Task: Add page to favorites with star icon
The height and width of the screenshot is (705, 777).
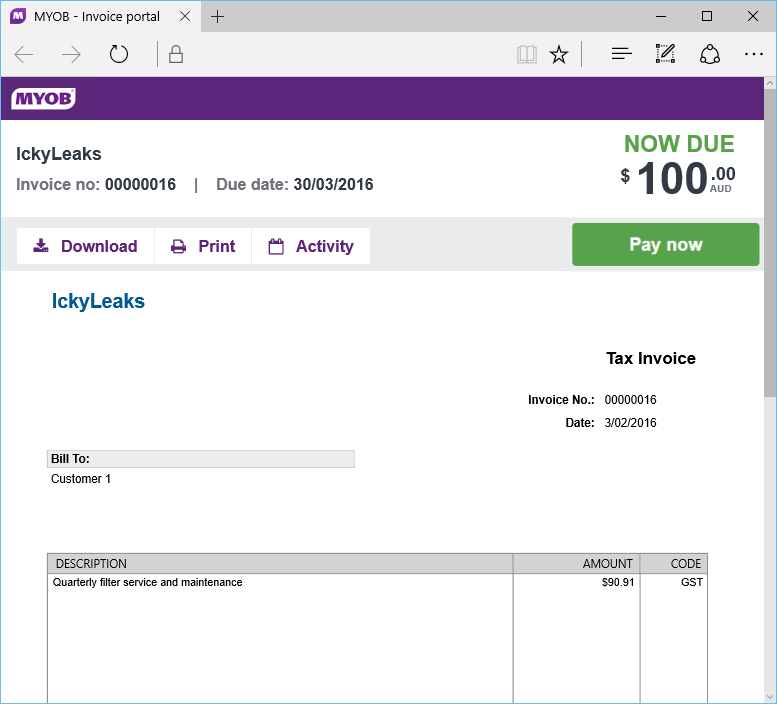Action: click(x=559, y=54)
